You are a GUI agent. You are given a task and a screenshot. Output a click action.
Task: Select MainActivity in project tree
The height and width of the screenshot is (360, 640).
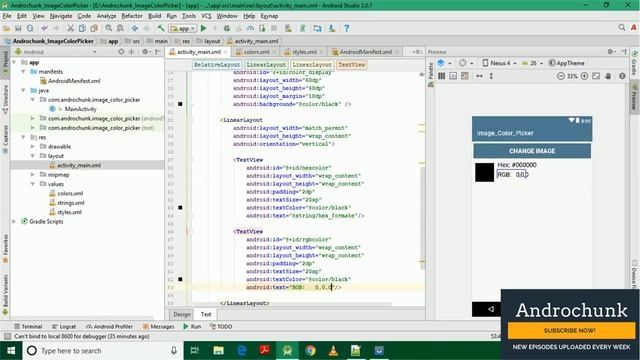tap(80, 109)
